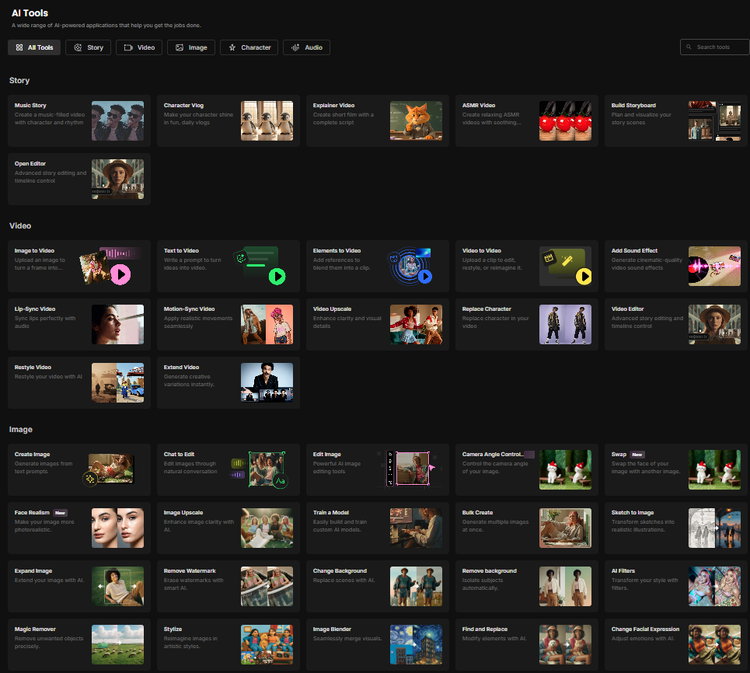
Task: Select the All Tools filter tab
Action: pyautogui.click(x=33, y=47)
